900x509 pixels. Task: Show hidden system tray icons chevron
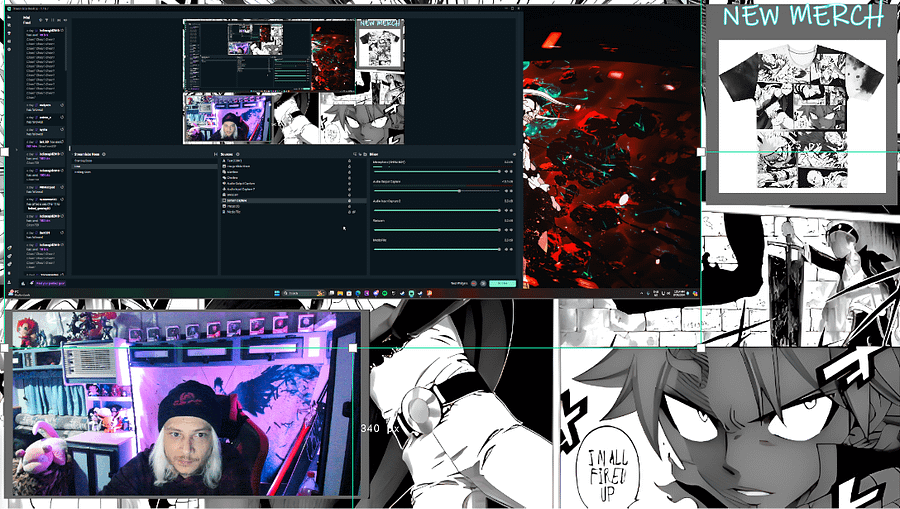click(x=642, y=293)
